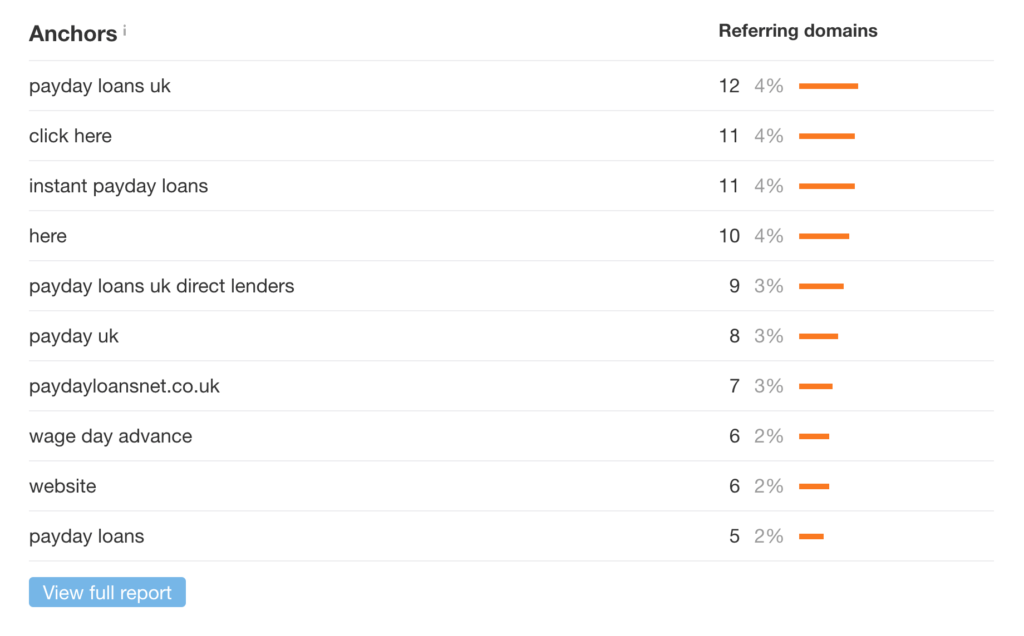The image size is (1024, 636).
Task: Click domain count 7 for paydayloansnet.co.uk
Action: pyautogui.click(x=734, y=386)
